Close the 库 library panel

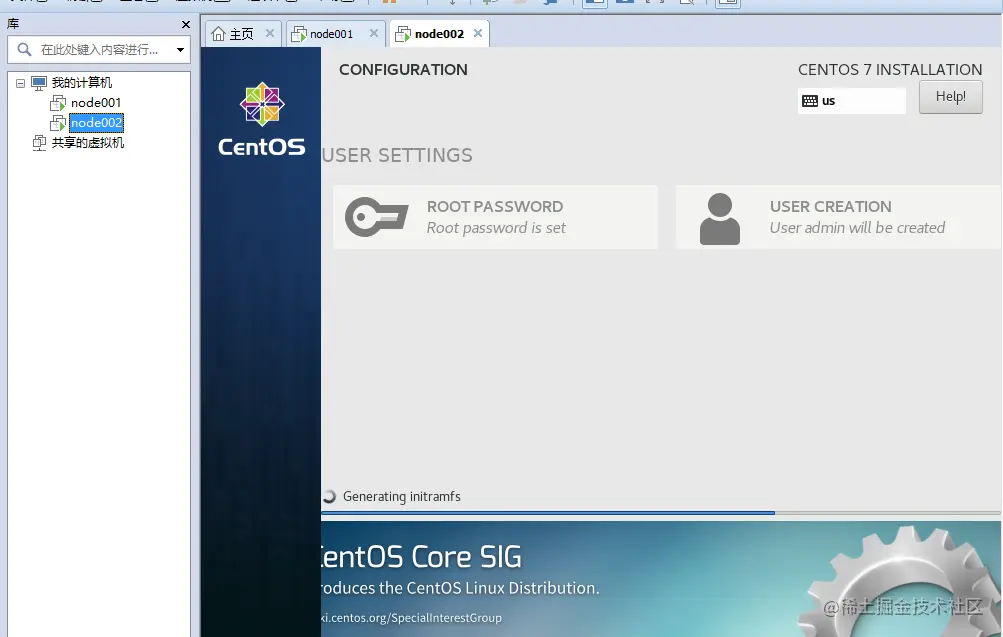click(186, 24)
